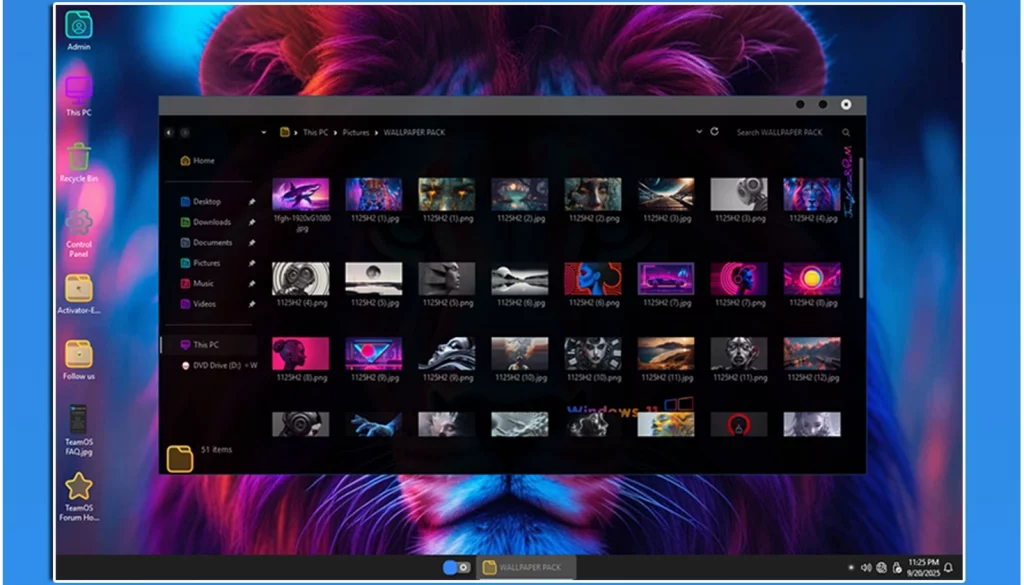The width and height of the screenshot is (1024, 585).
Task: Select Pictures in the breadcrumb path
Action: 356,132
